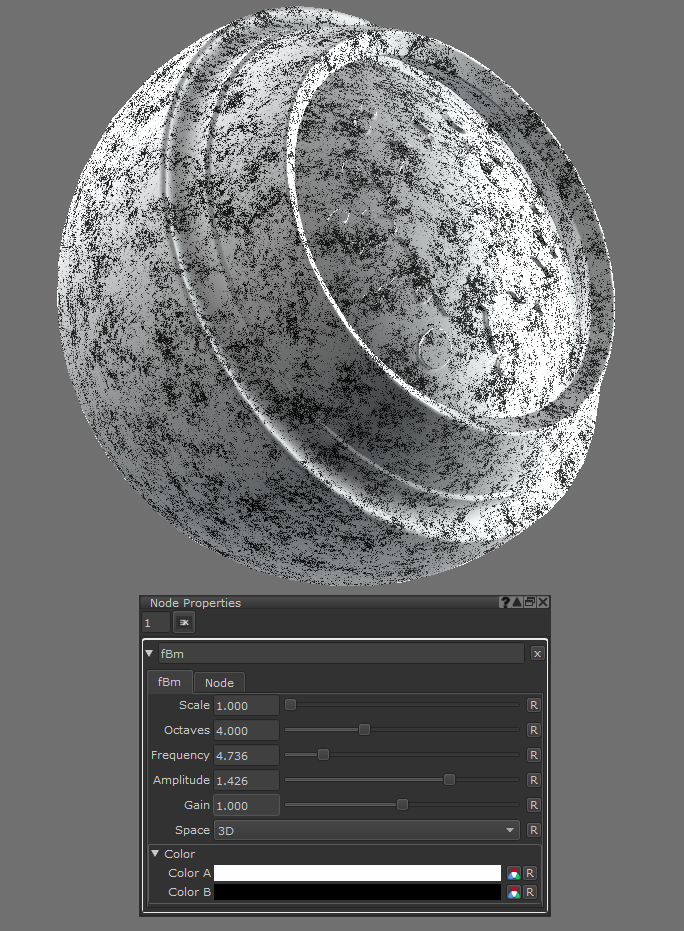The width and height of the screenshot is (684, 931).
Task: Open the Space dropdown set to 3D
Action: pyautogui.click(x=366, y=830)
